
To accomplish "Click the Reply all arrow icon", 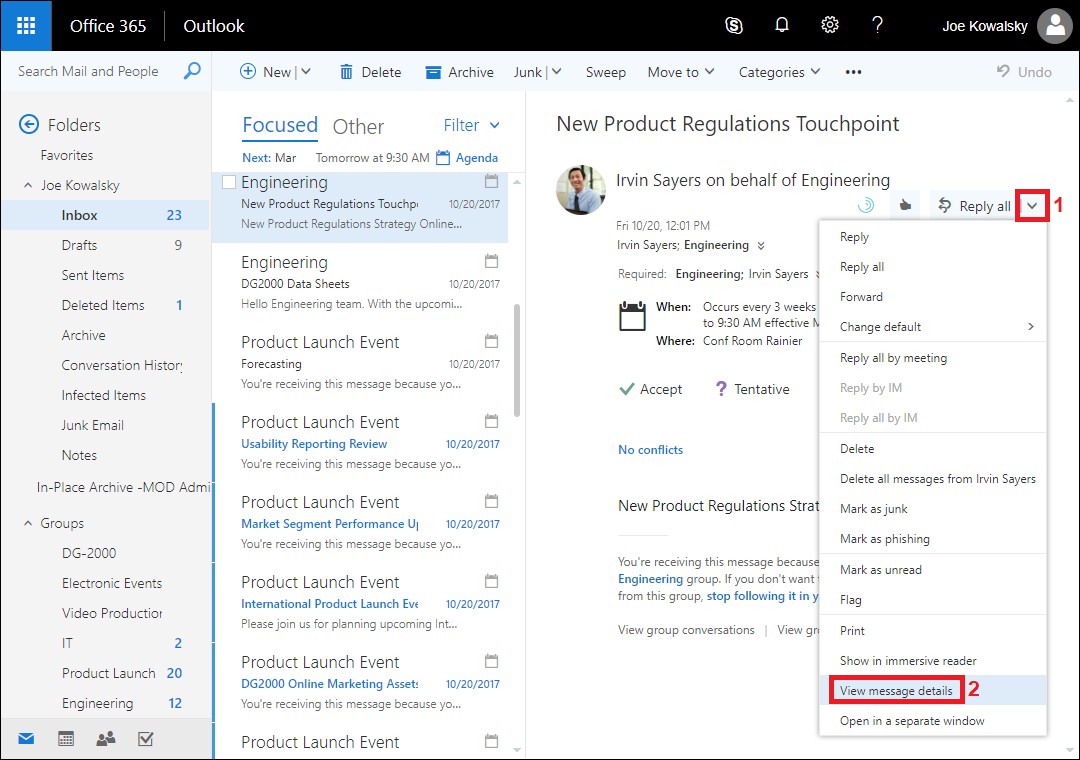I will [x=944, y=205].
